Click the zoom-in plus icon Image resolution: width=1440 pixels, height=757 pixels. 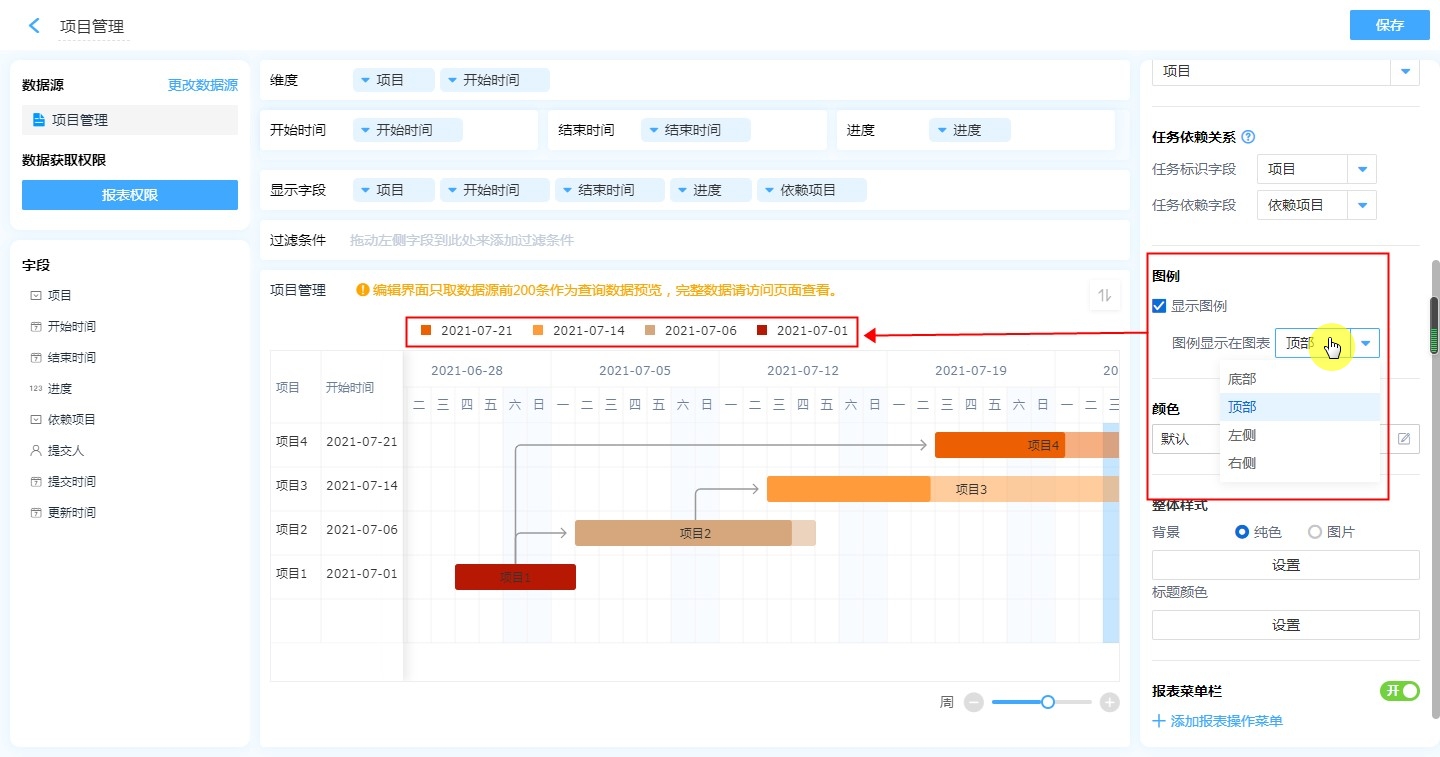1109,703
